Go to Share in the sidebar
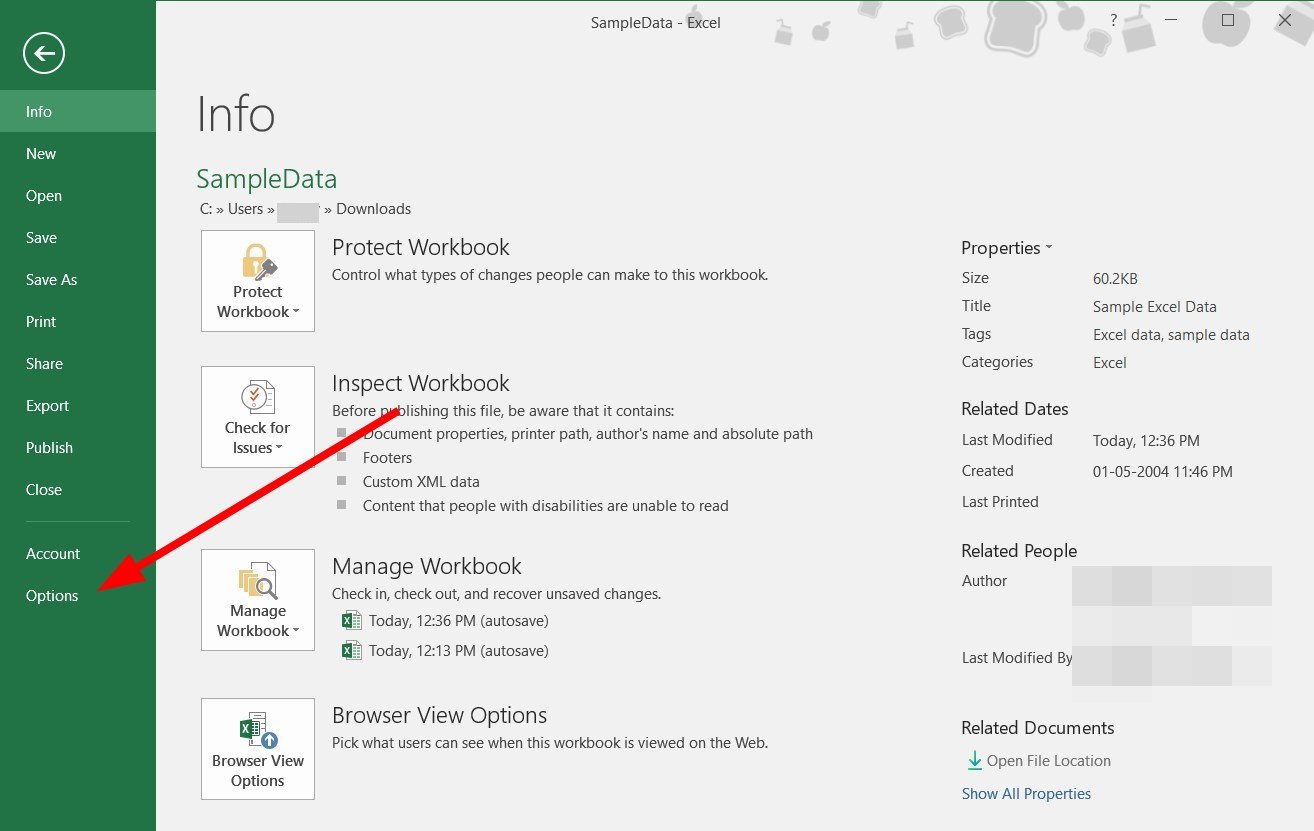Viewport: 1314px width, 831px height. tap(78, 363)
